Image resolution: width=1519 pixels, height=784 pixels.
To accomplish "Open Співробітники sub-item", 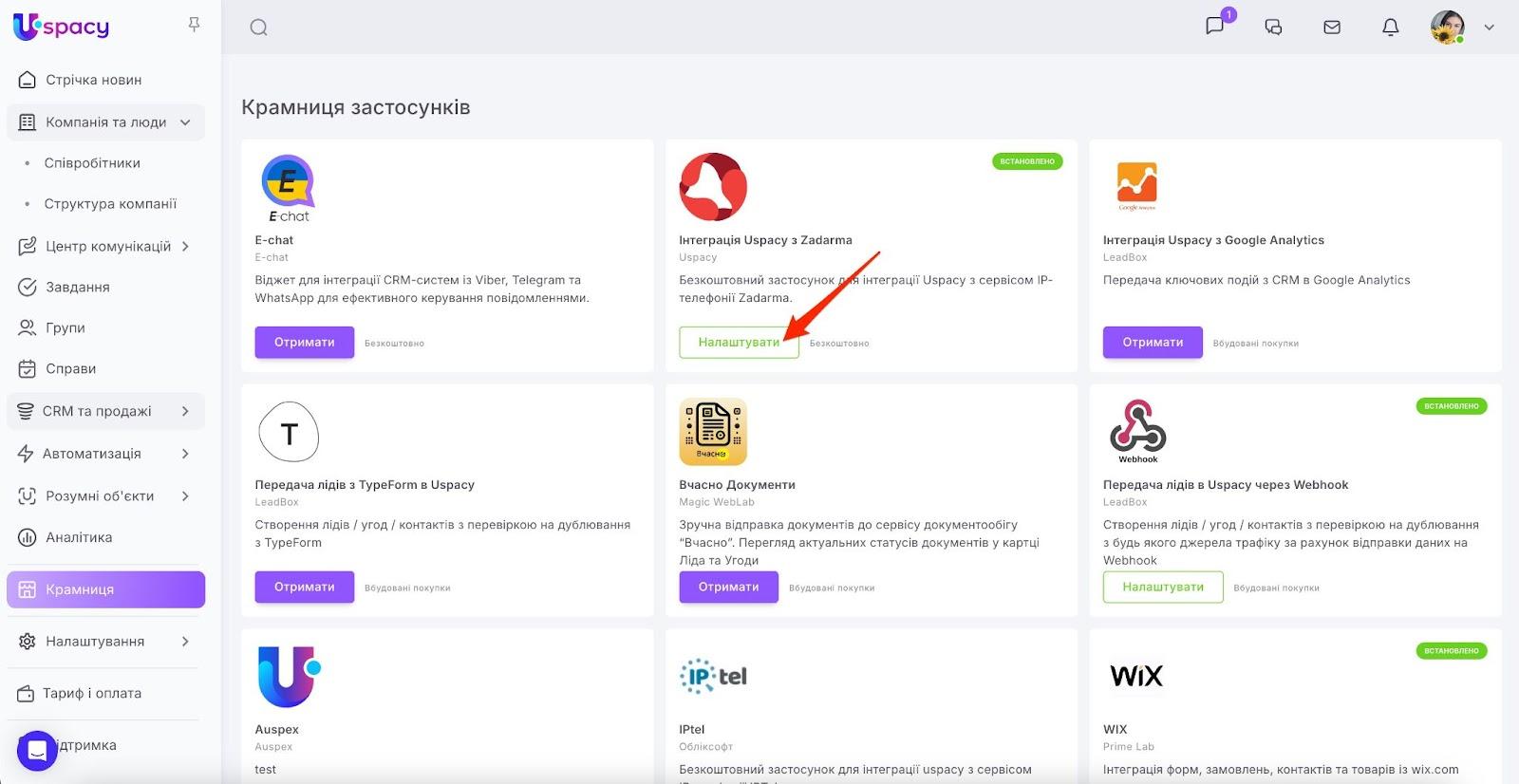I will coord(92,163).
